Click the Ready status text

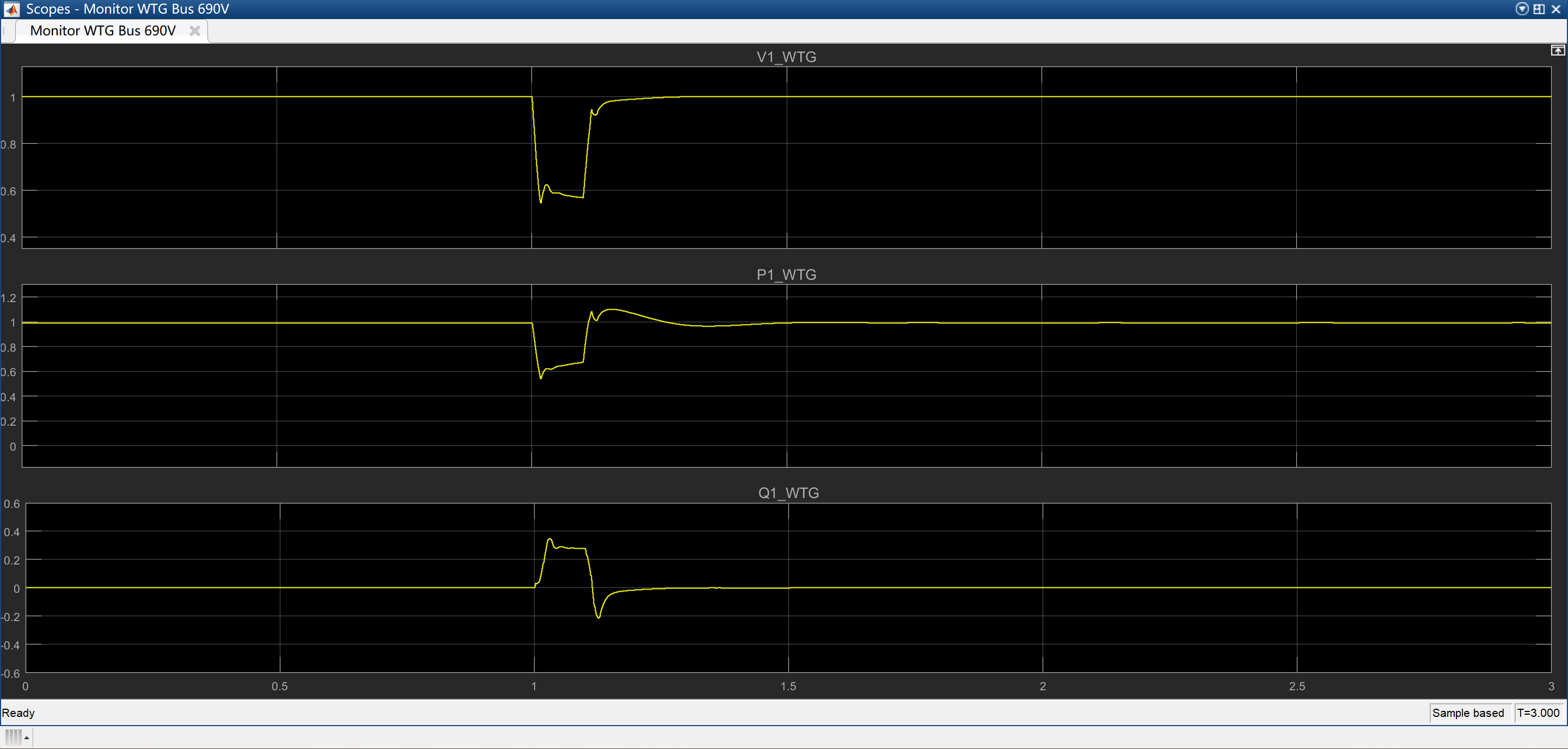[19, 713]
